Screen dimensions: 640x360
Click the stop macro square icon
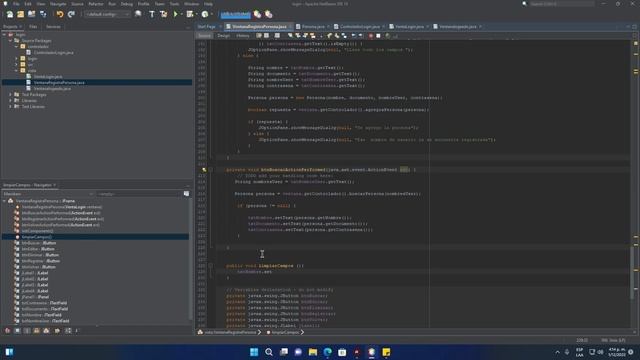378,36
